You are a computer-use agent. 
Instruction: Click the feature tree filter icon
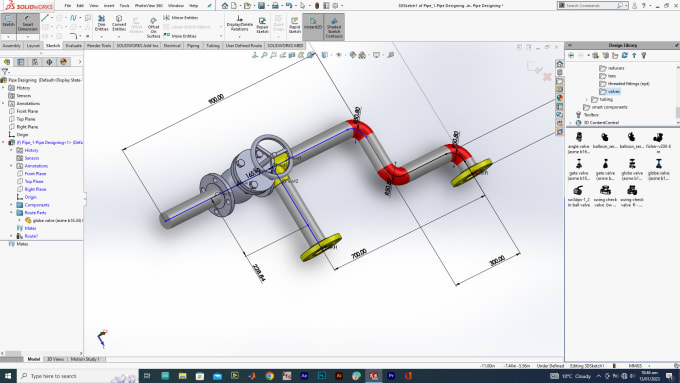5,72
